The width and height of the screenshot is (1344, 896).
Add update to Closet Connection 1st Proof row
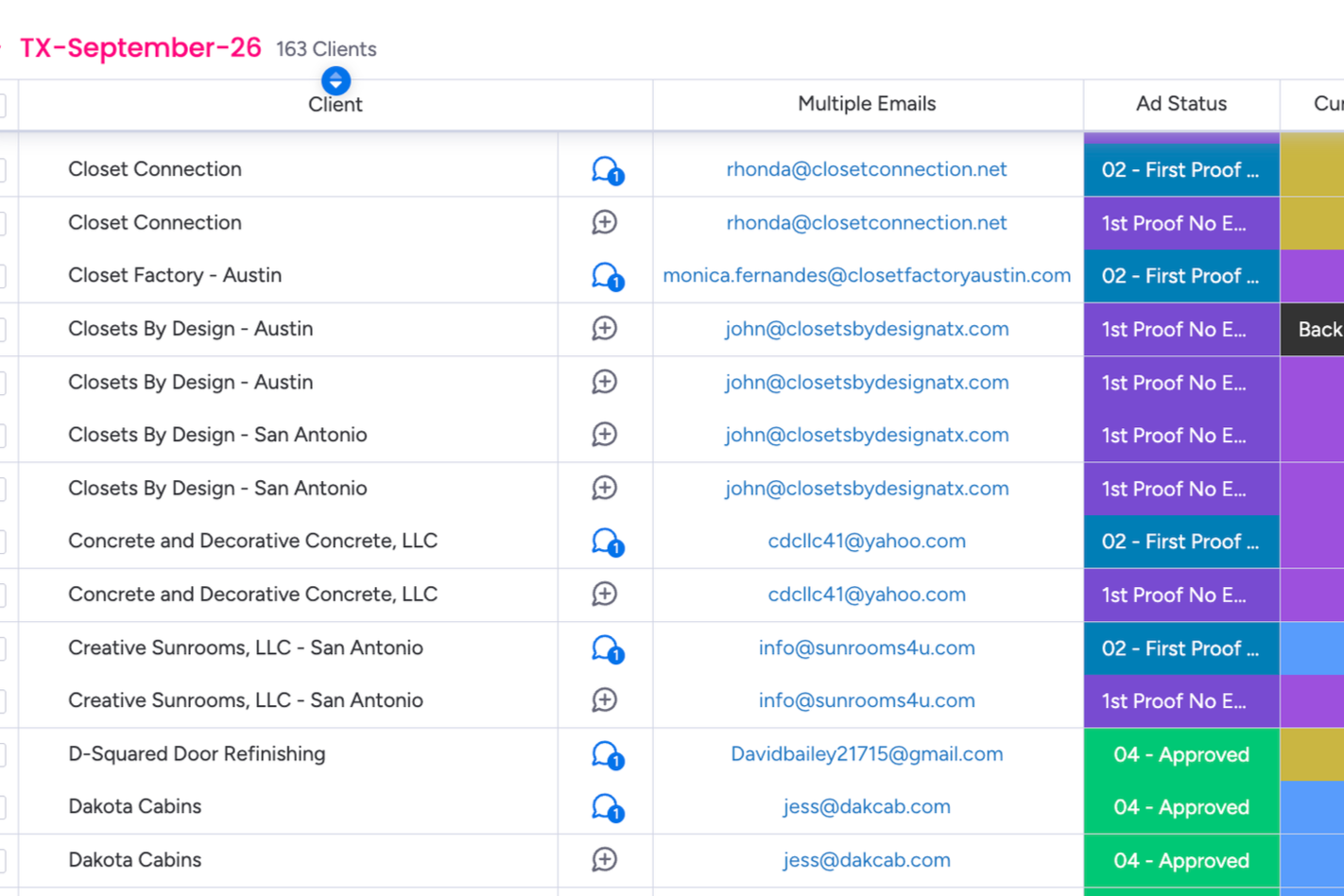(x=605, y=222)
